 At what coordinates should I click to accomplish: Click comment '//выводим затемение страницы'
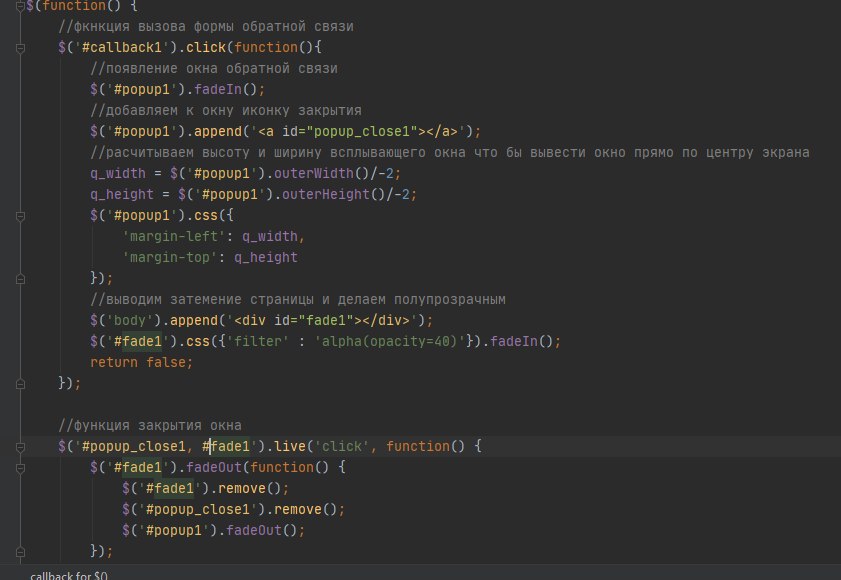click(298, 299)
